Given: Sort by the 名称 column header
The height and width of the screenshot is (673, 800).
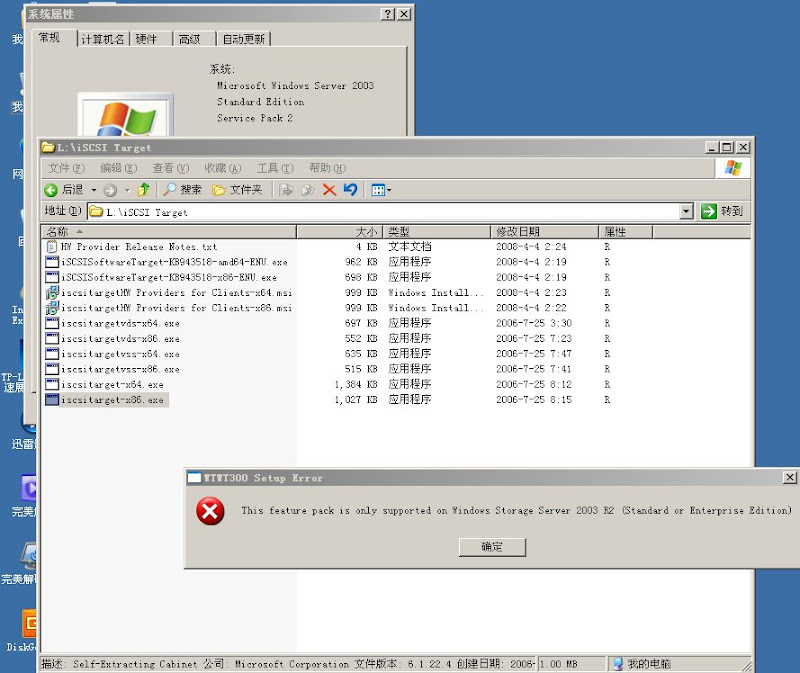Looking at the screenshot, I should pos(169,232).
